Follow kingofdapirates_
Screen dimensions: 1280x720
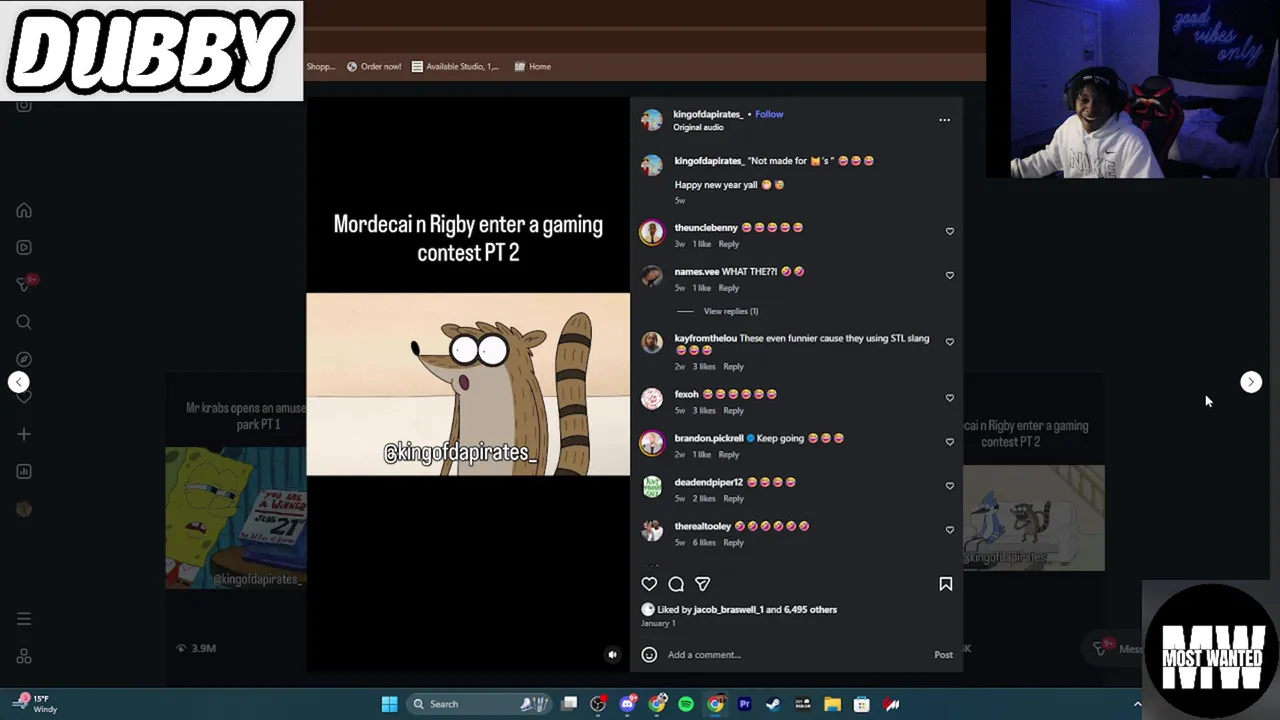tap(769, 114)
